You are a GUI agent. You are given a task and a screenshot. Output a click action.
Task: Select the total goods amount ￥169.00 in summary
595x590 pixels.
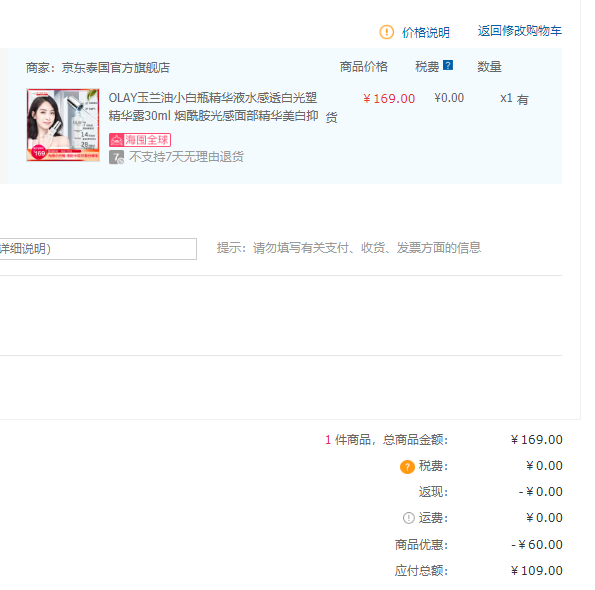(537, 440)
